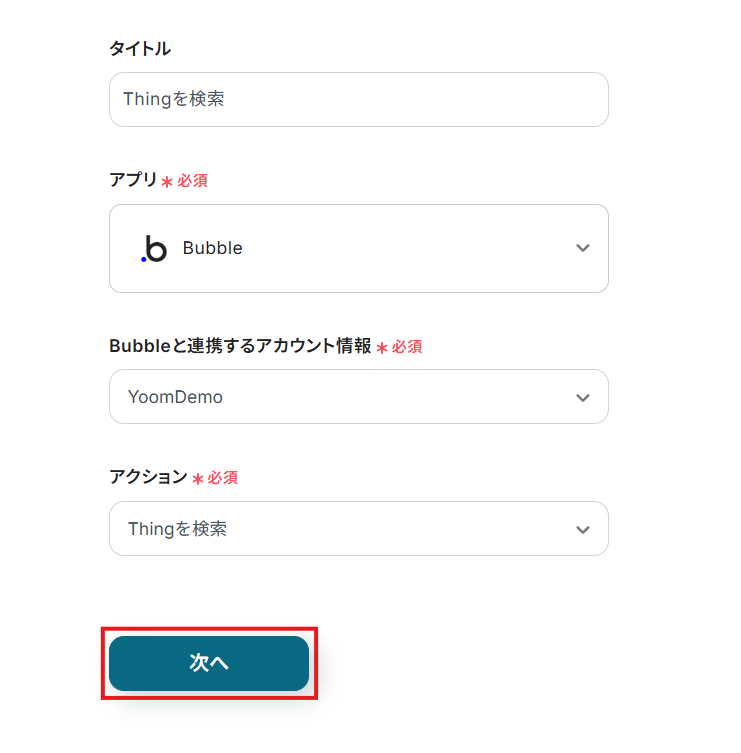Screen dimensions: 741x753
Task: Open the YoomDemo account dropdown
Action: tap(358, 397)
